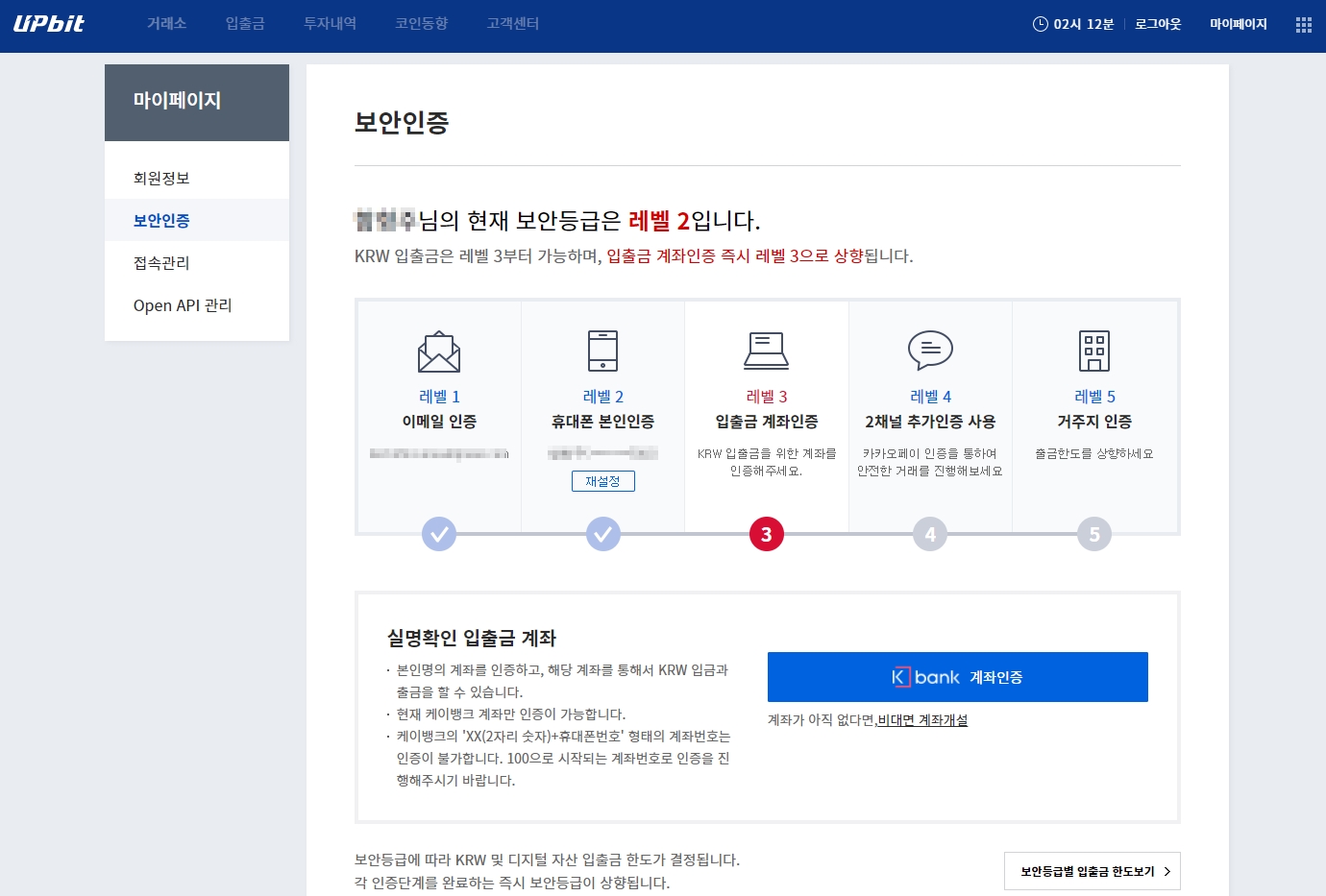Select the gray step 4 circle

click(x=930, y=534)
